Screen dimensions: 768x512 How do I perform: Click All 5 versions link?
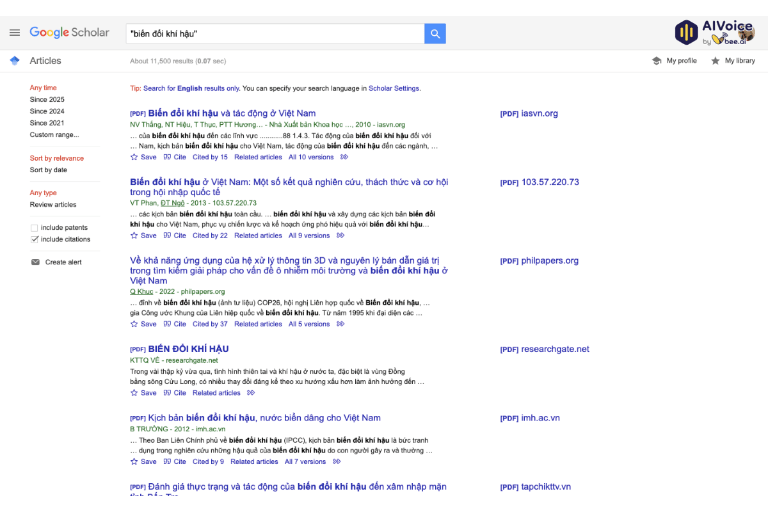(309, 324)
